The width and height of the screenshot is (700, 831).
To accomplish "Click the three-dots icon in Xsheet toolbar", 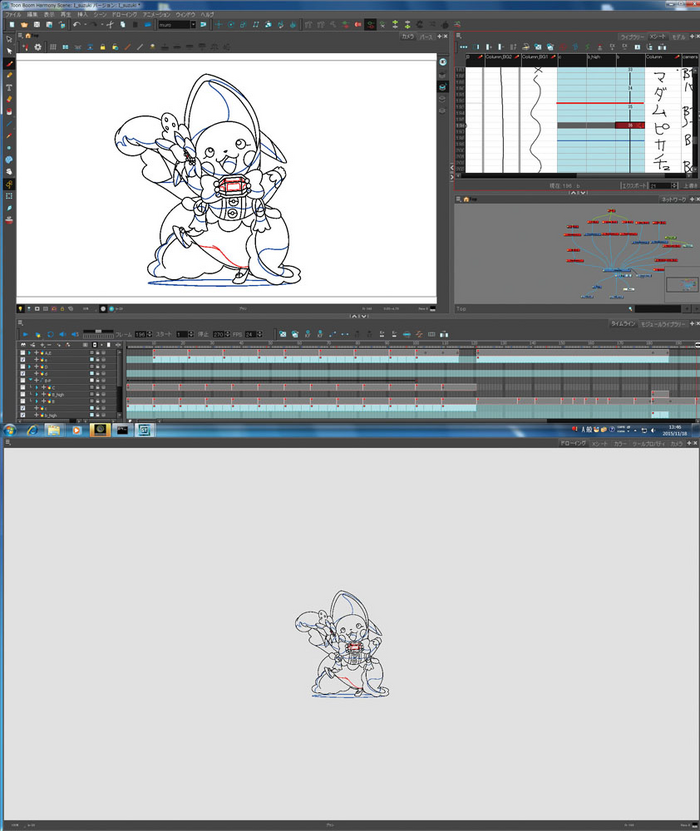I will coord(464,47).
